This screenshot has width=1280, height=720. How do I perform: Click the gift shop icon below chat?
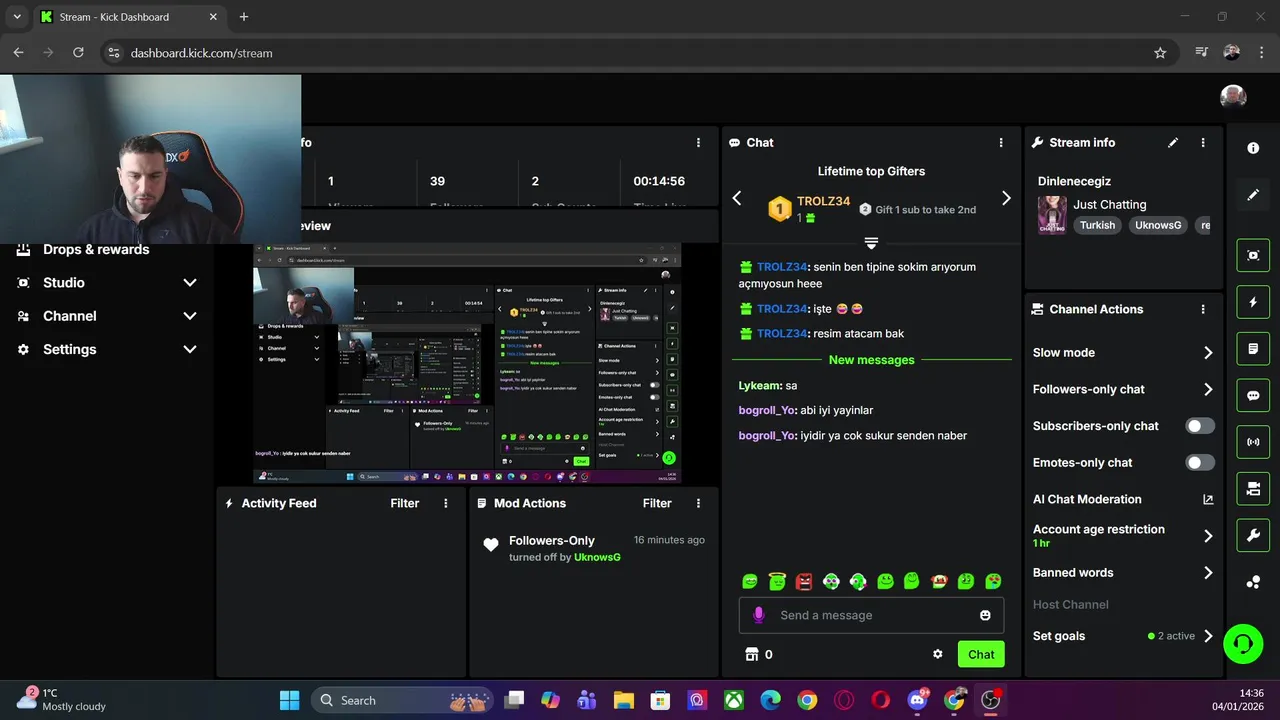click(752, 654)
